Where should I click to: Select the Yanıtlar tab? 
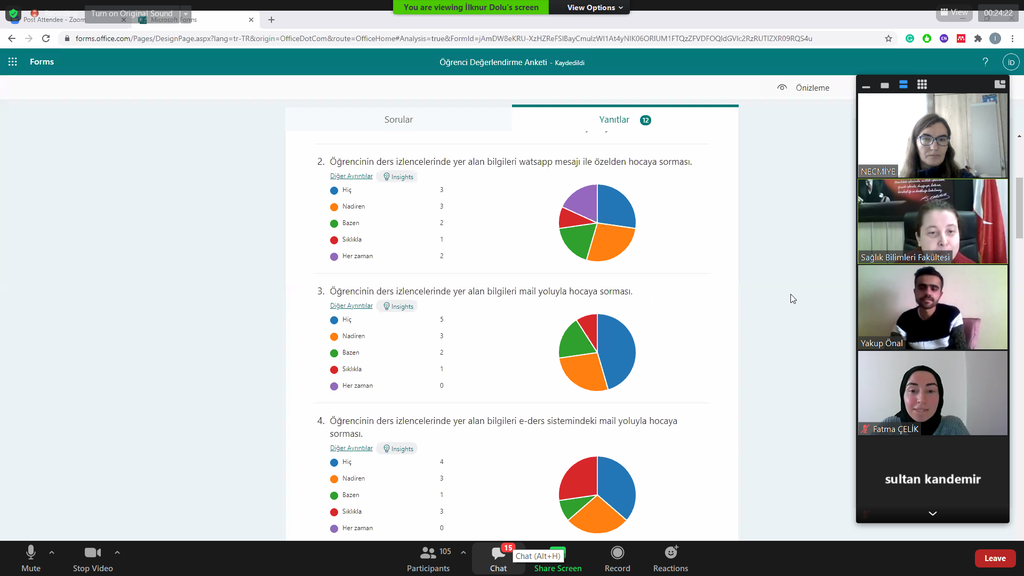click(x=614, y=120)
